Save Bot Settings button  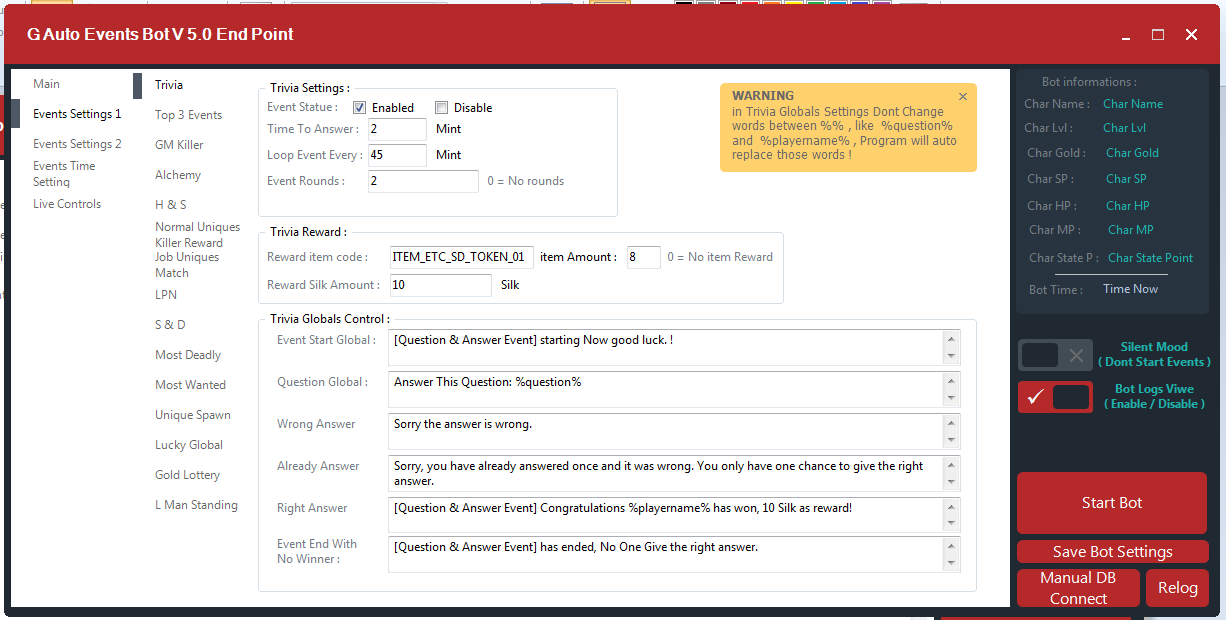[x=1112, y=552]
